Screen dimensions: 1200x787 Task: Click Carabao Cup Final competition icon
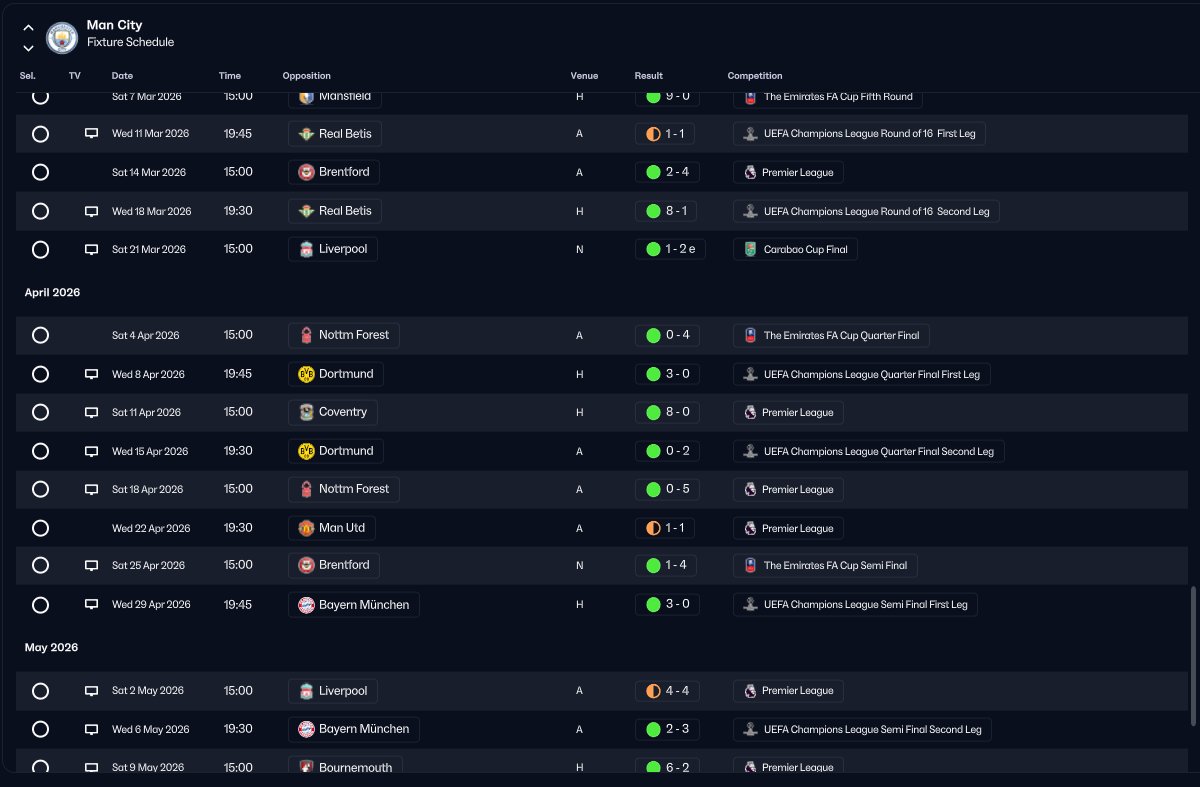[x=751, y=249]
